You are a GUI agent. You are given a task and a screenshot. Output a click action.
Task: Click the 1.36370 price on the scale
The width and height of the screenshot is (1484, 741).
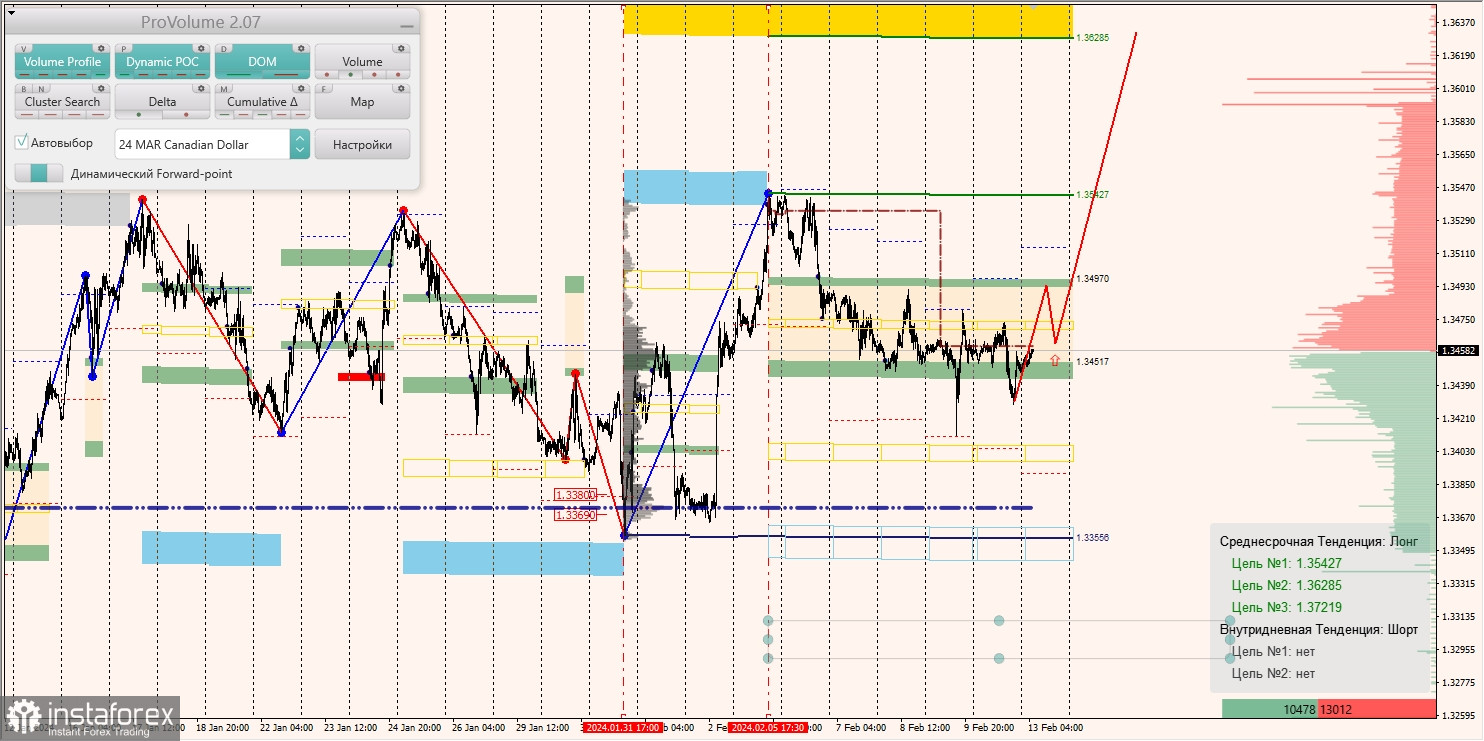(1461, 22)
